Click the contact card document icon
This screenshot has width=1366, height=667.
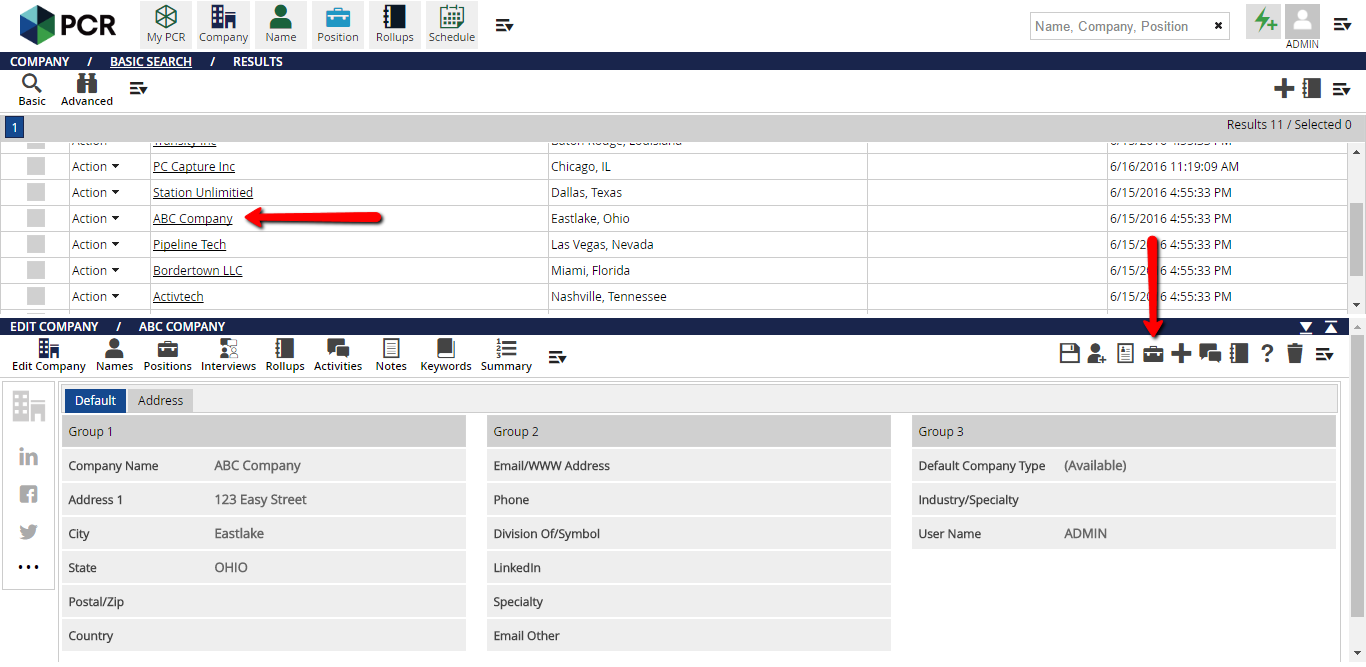point(1125,353)
